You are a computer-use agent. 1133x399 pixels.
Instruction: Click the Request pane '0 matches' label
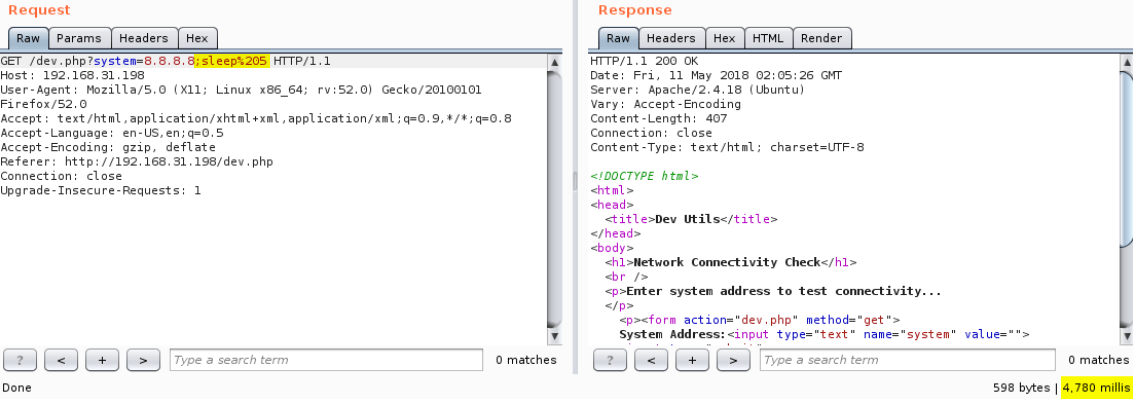pyautogui.click(x=526, y=360)
